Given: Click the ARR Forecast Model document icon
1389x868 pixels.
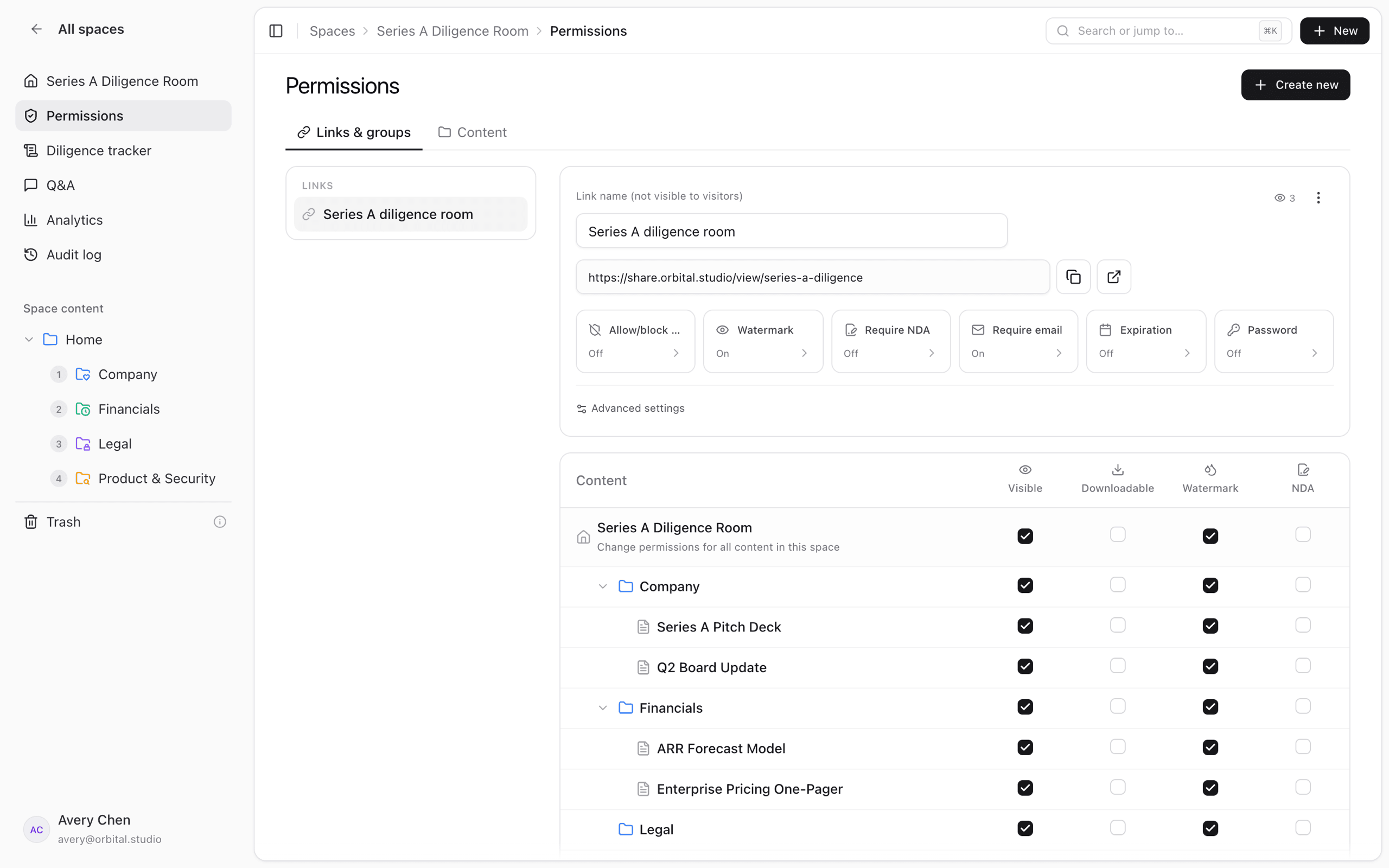Looking at the screenshot, I should pos(643,749).
